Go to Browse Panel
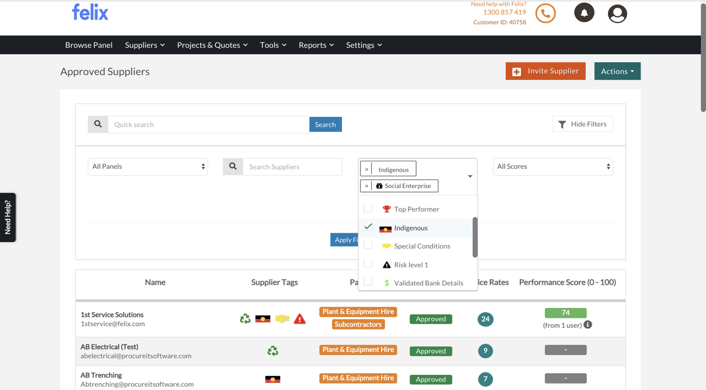 [89, 45]
